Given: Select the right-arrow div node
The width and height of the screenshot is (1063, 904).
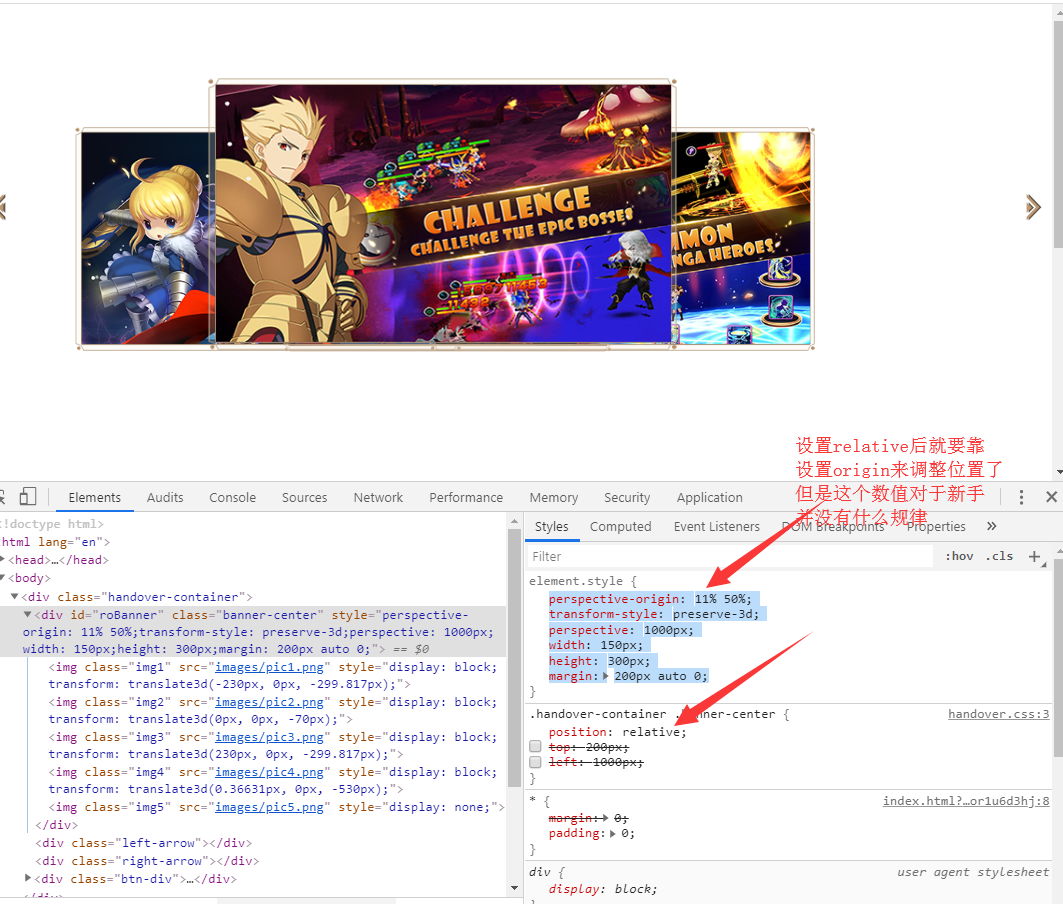Looking at the screenshot, I should pyautogui.click(x=147, y=861).
